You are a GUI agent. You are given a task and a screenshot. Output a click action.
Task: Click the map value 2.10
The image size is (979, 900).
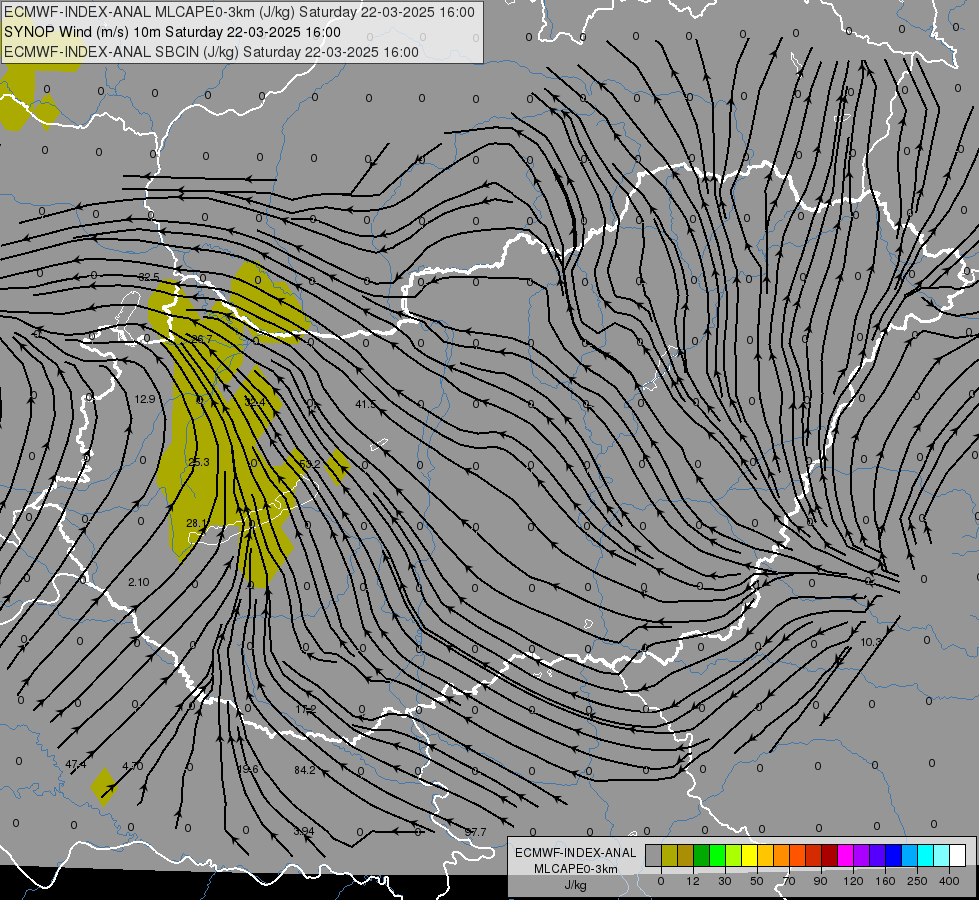[x=139, y=582]
